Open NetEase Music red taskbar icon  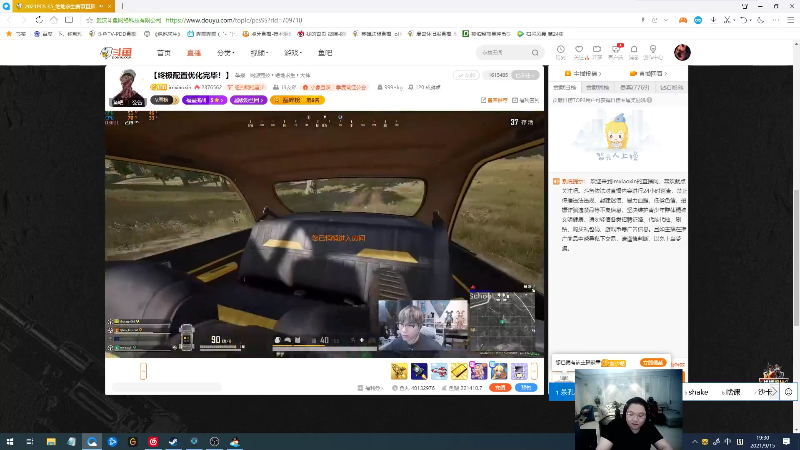point(153,441)
